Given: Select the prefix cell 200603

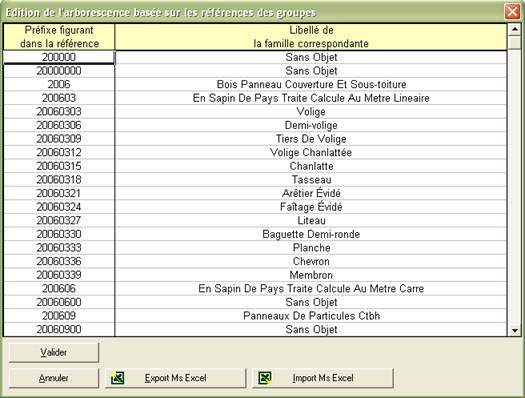Looking at the screenshot, I should pos(59,98).
